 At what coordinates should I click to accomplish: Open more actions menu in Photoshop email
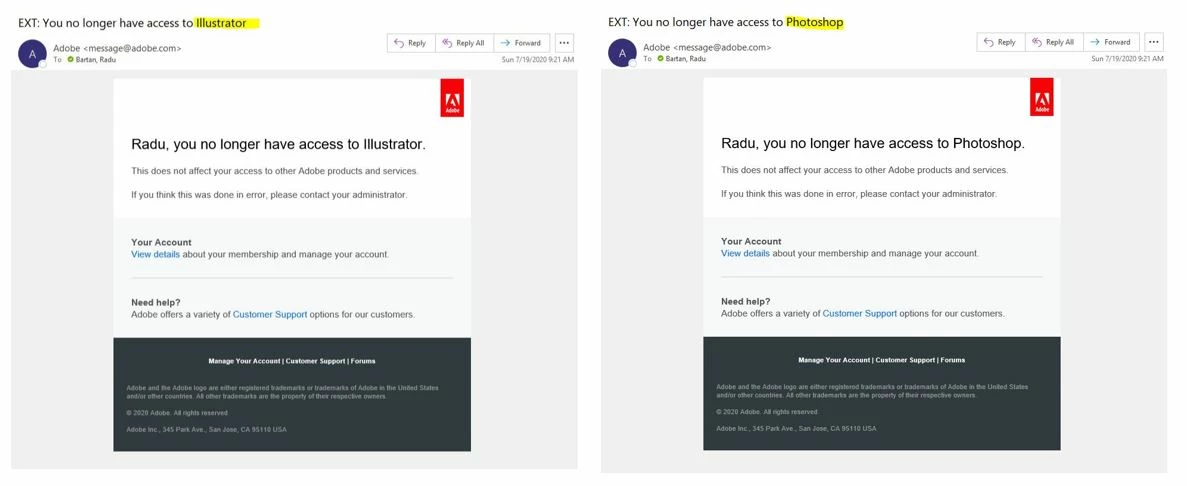tap(1154, 42)
